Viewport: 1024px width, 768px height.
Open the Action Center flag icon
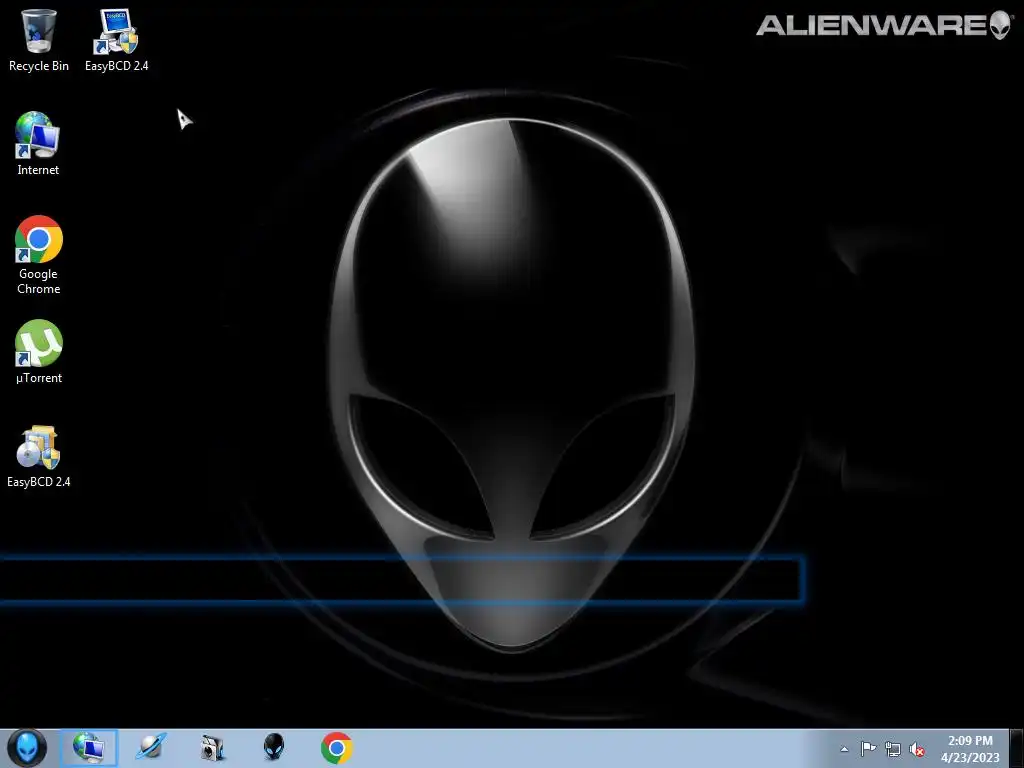tap(868, 749)
